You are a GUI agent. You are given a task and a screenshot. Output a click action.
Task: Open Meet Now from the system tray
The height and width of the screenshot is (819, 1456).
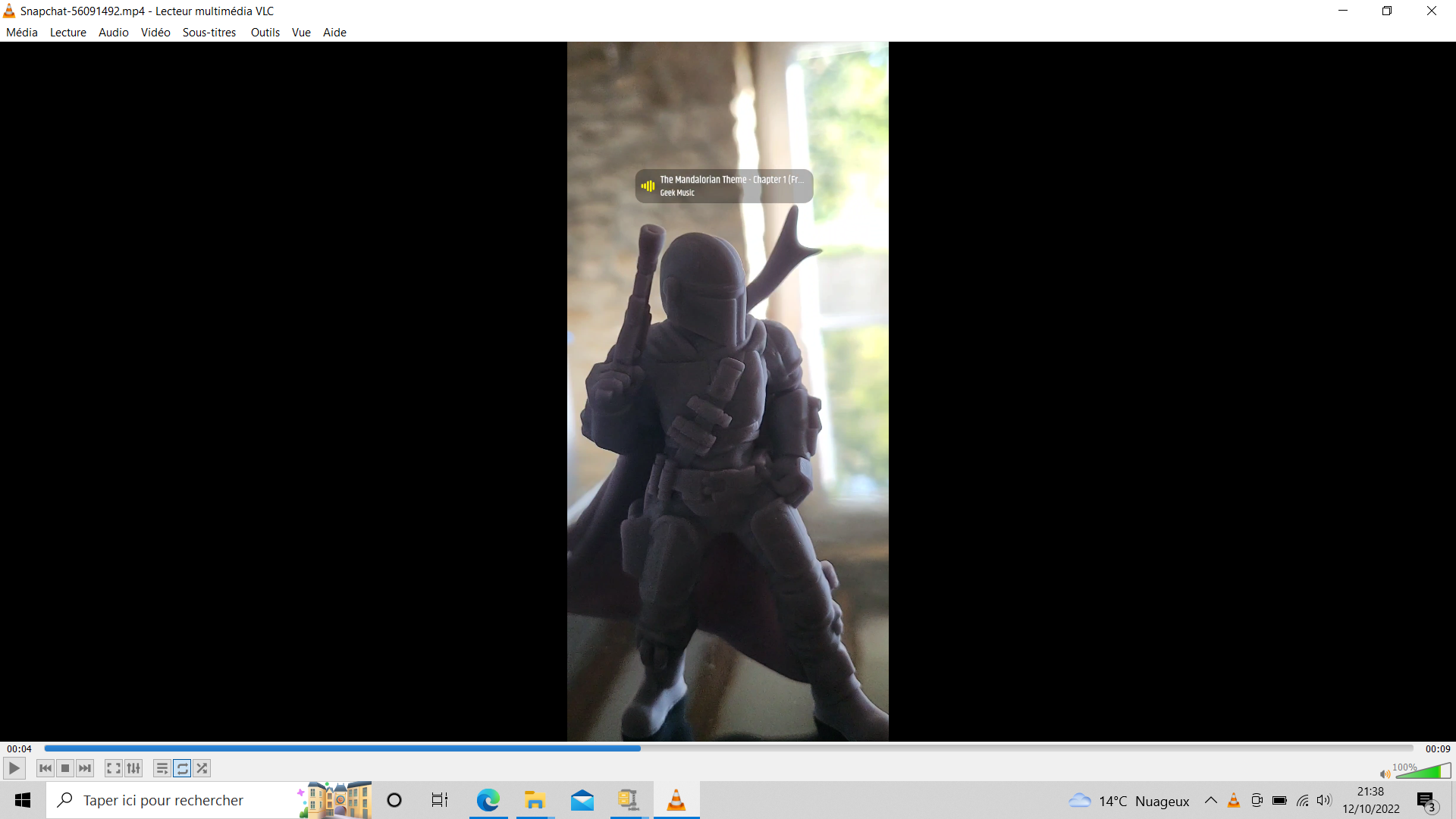click(x=1257, y=800)
